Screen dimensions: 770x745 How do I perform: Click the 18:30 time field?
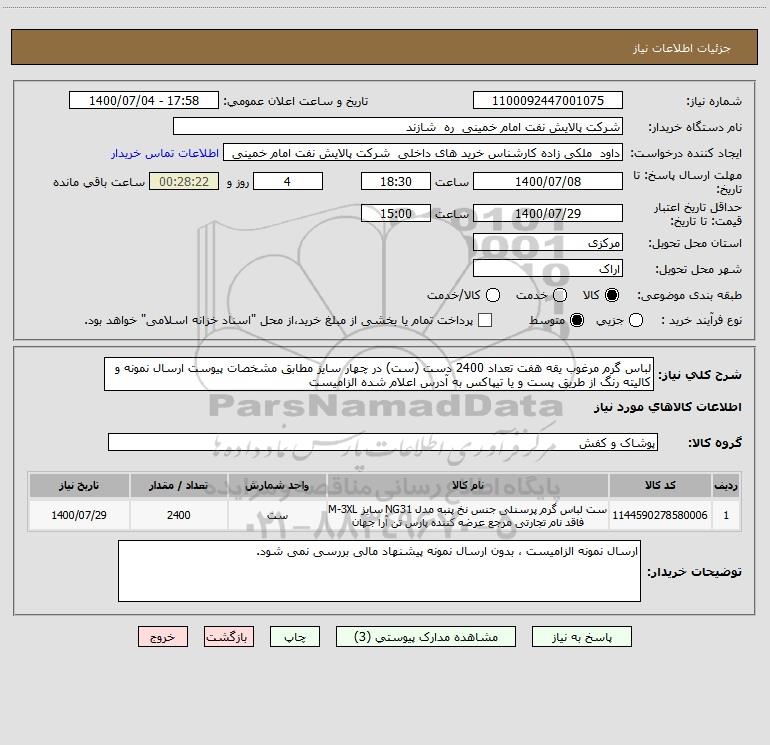396,182
